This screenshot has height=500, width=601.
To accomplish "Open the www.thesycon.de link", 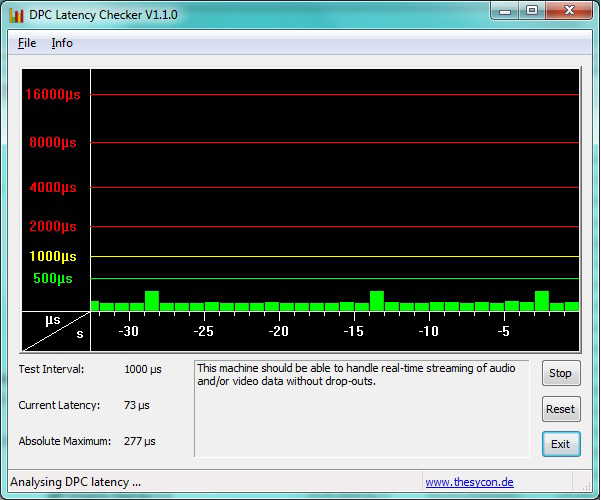I will 469,482.
